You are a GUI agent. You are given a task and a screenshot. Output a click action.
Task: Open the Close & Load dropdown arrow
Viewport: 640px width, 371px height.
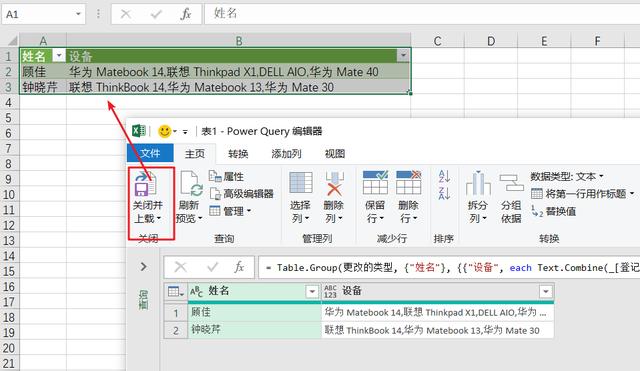pyautogui.click(x=159, y=218)
